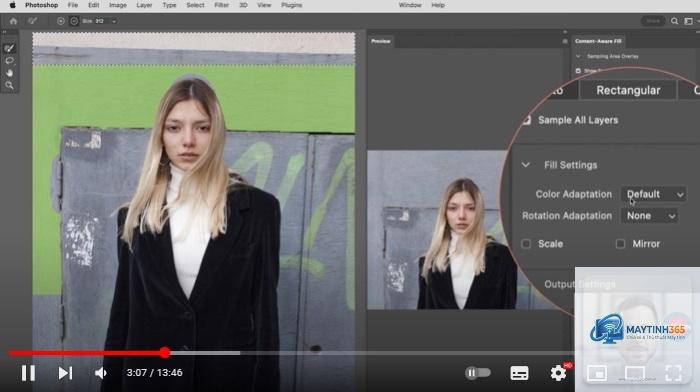Open the Edit menu

pos(93,5)
